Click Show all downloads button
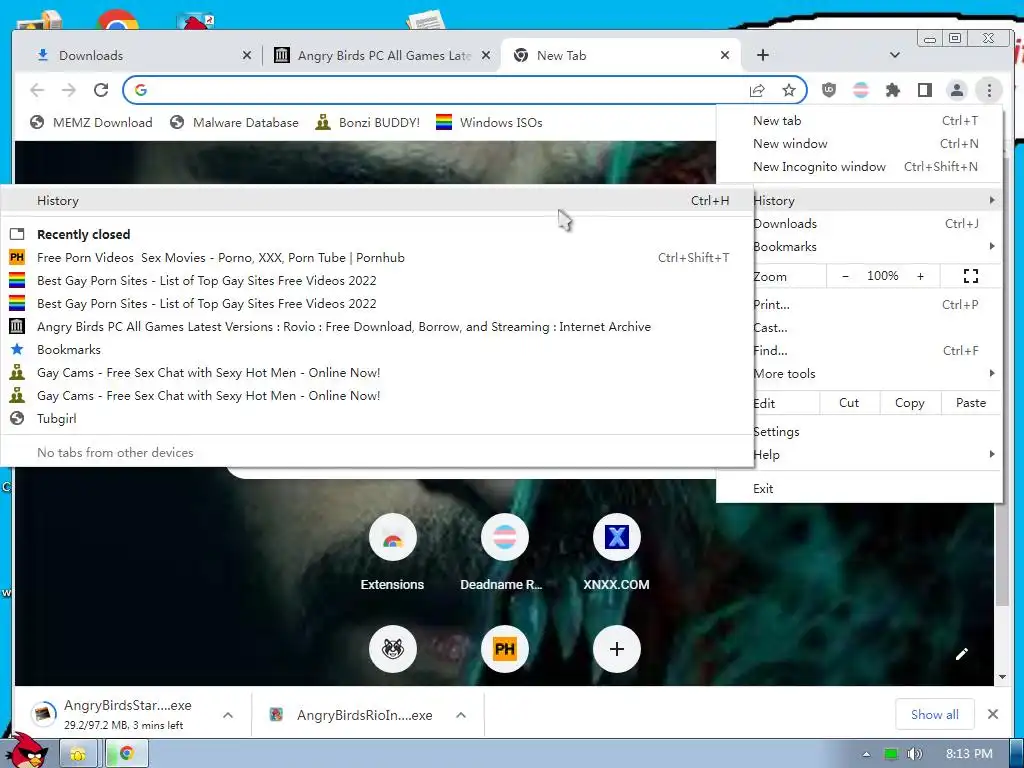The image size is (1024, 768). click(935, 714)
